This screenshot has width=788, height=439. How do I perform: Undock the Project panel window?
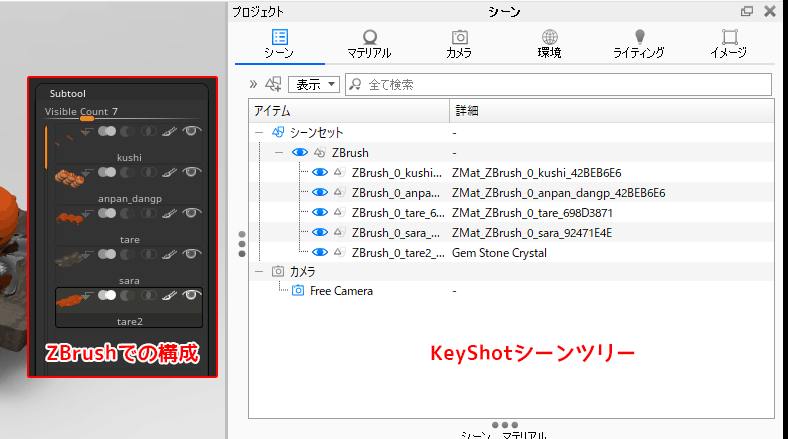click(747, 11)
